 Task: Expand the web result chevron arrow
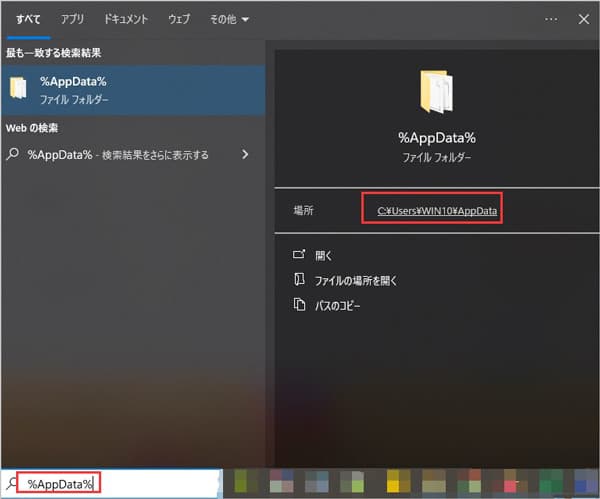point(245,154)
